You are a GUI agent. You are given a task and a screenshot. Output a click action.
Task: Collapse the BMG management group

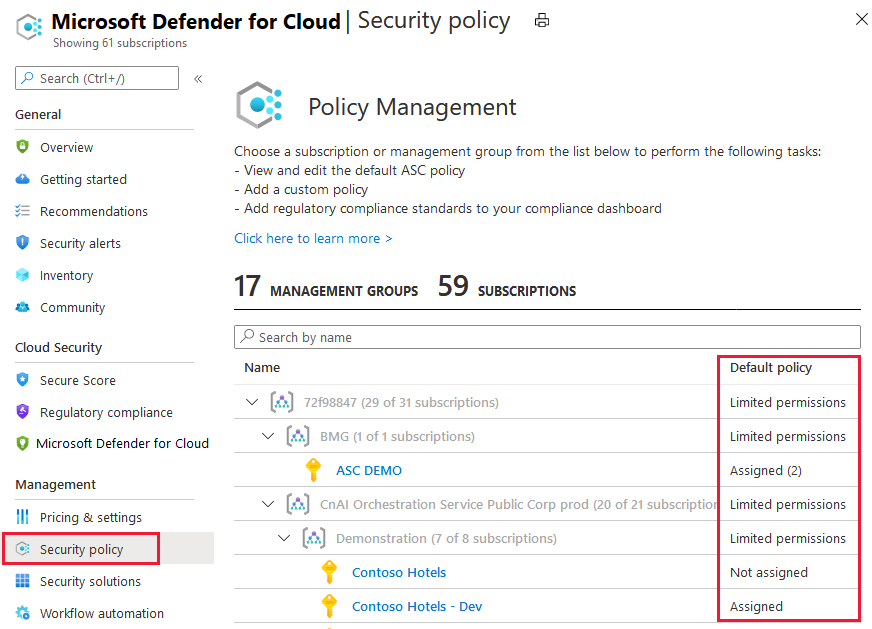coord(268,436)
